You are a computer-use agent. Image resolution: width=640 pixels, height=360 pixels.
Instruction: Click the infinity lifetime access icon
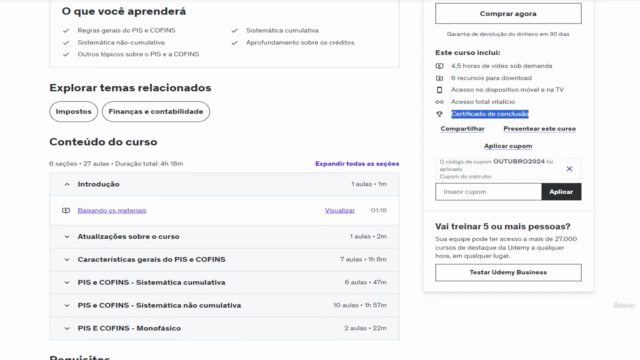pyautogui.click(x=439, y=102)
